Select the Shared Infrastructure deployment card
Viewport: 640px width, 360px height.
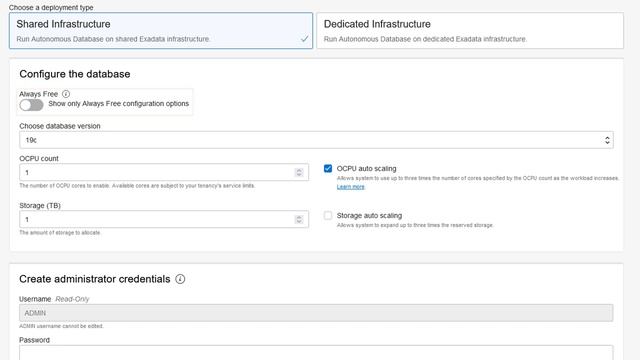point(161,31)
